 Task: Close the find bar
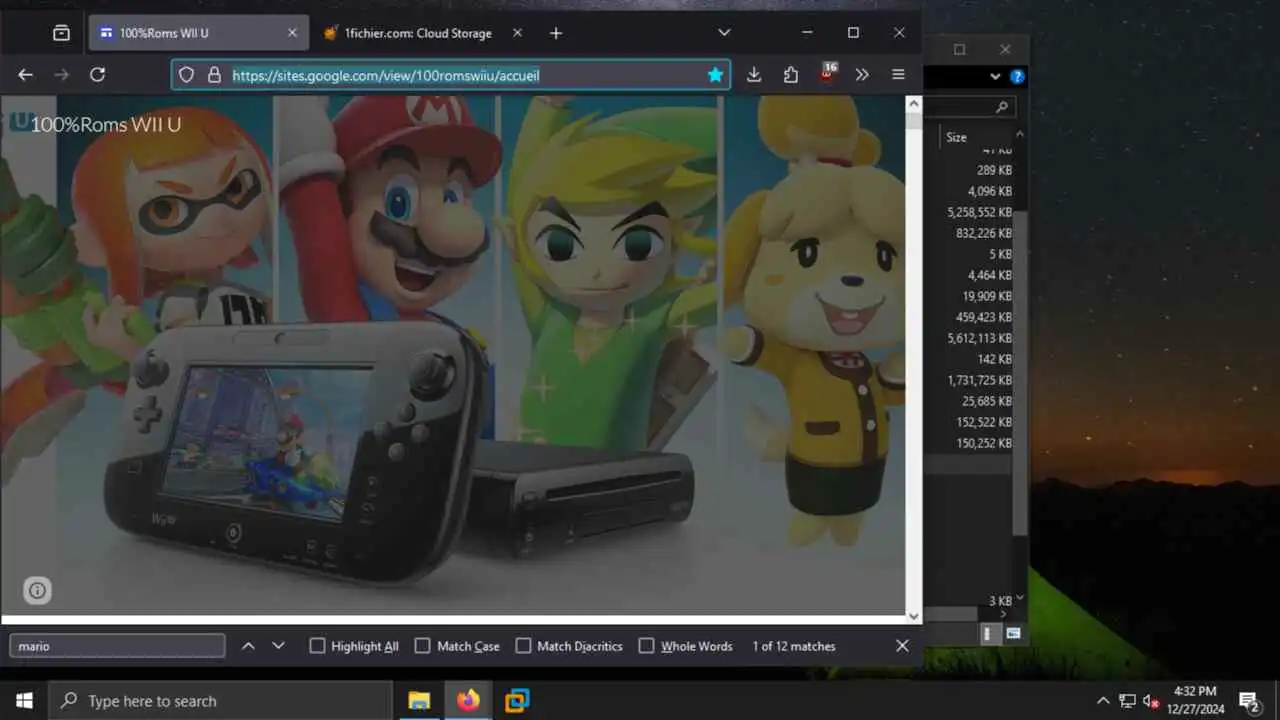point(902,646)
